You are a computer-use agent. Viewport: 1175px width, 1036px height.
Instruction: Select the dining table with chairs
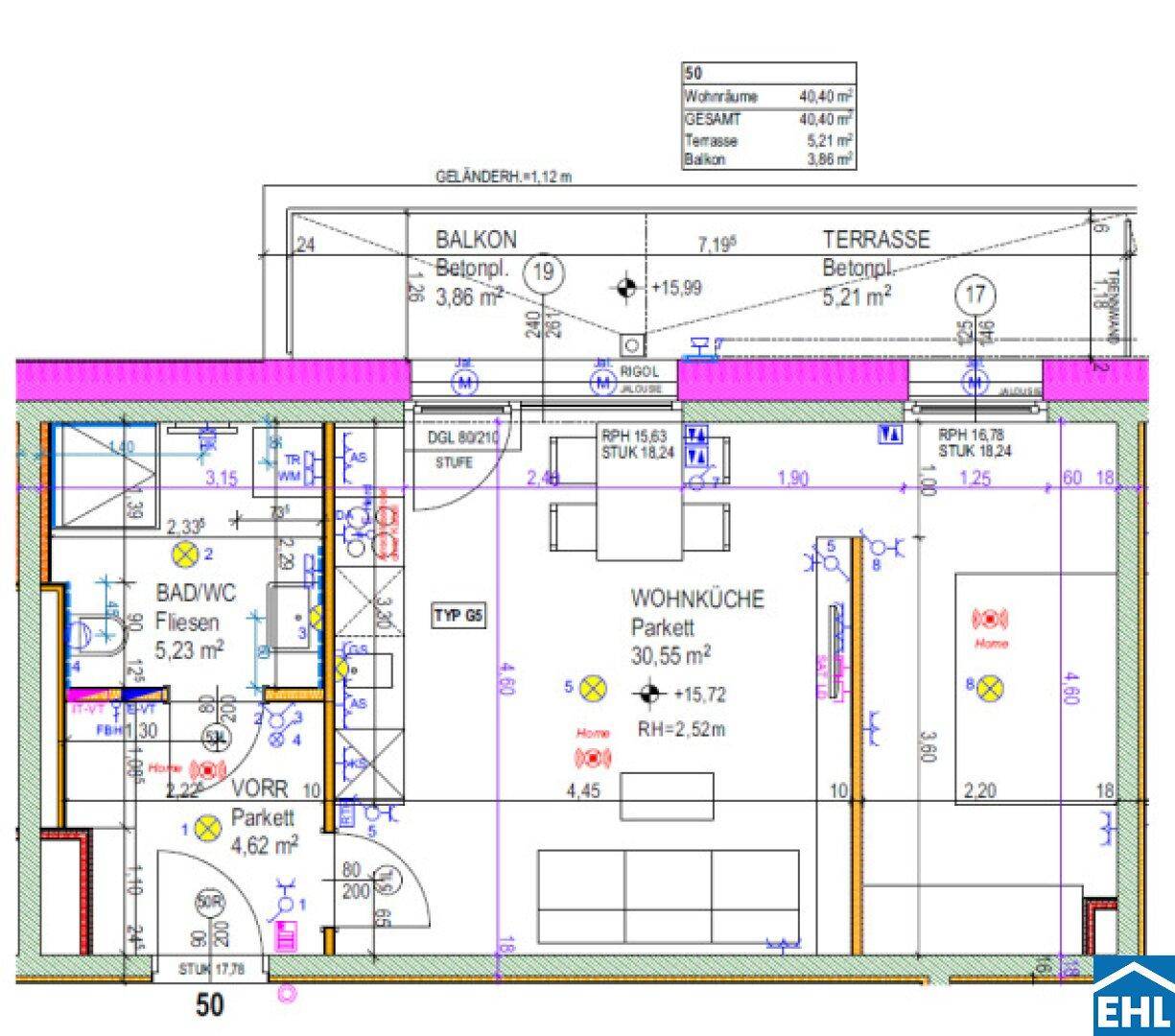[640, 491]
